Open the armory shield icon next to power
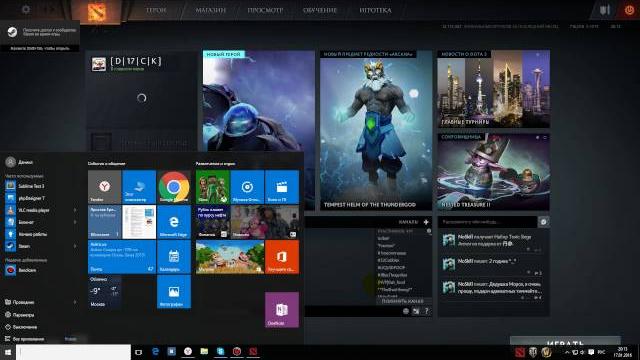 (604, 10)
